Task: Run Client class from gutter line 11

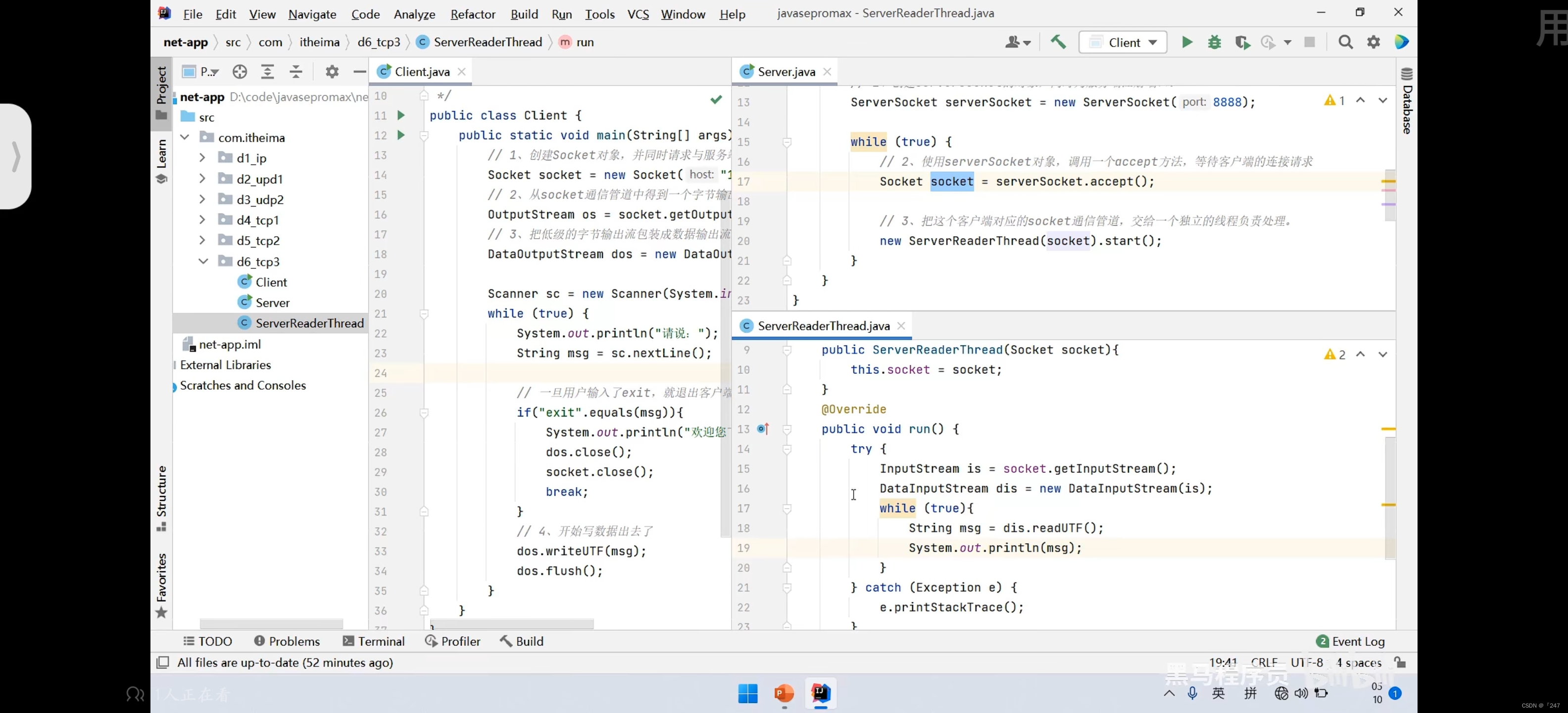Action: (401, 115)
